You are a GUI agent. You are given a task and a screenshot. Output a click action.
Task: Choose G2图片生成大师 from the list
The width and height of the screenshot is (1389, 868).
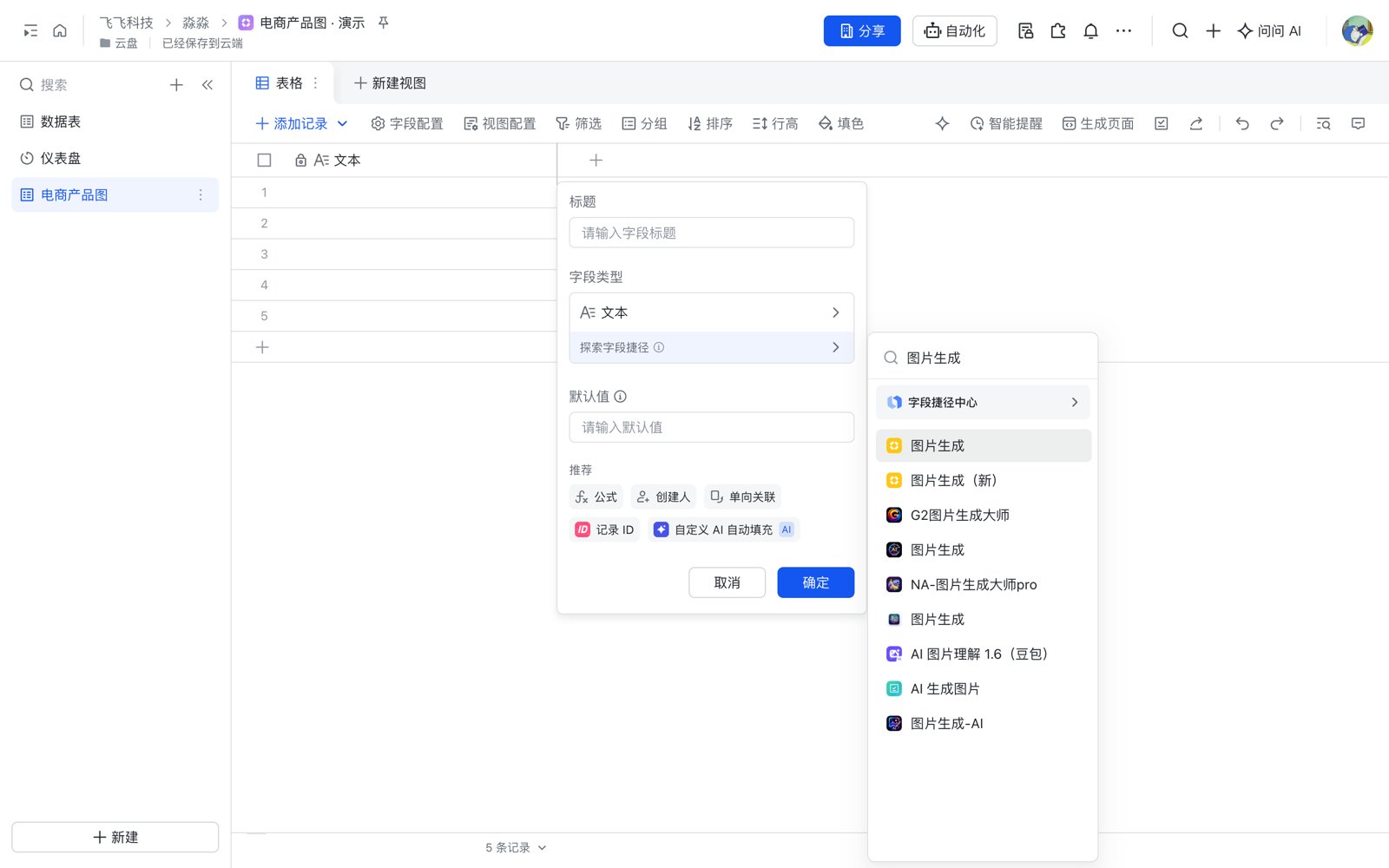(x=983, y=516)
